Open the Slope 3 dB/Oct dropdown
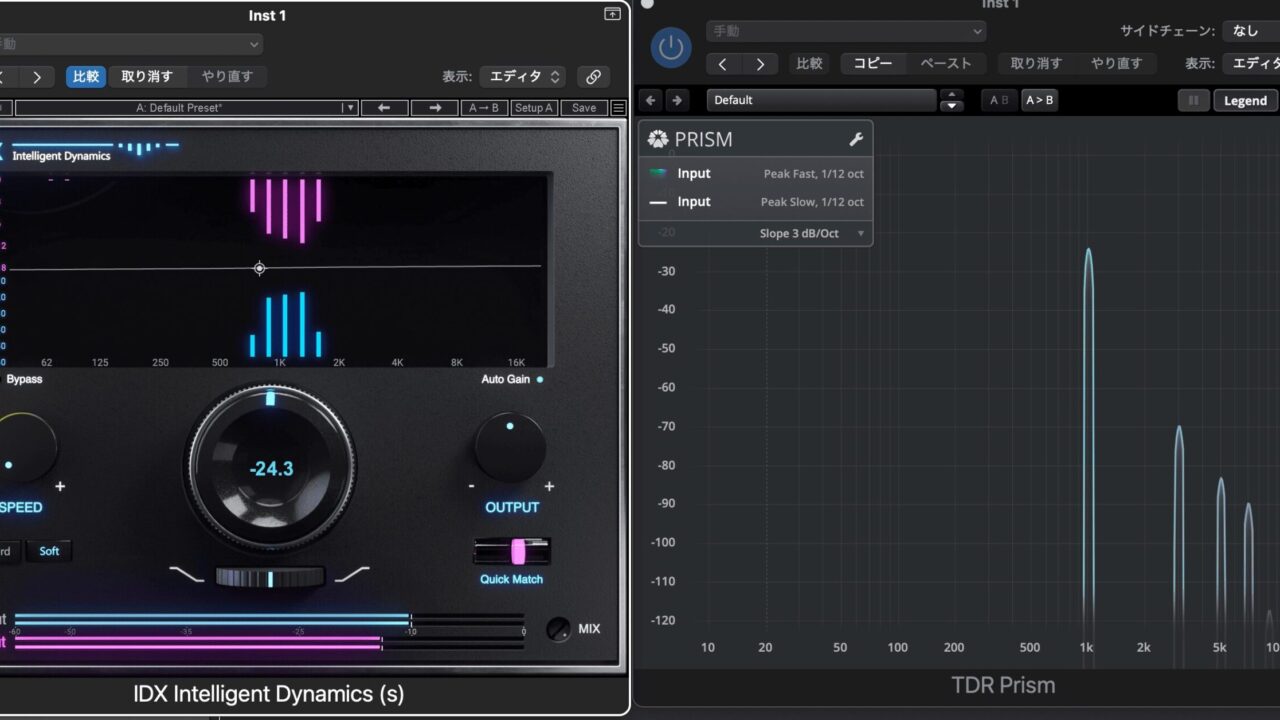Image resolution: width=1280 pixels, height=720 pixels. point(811,233)
